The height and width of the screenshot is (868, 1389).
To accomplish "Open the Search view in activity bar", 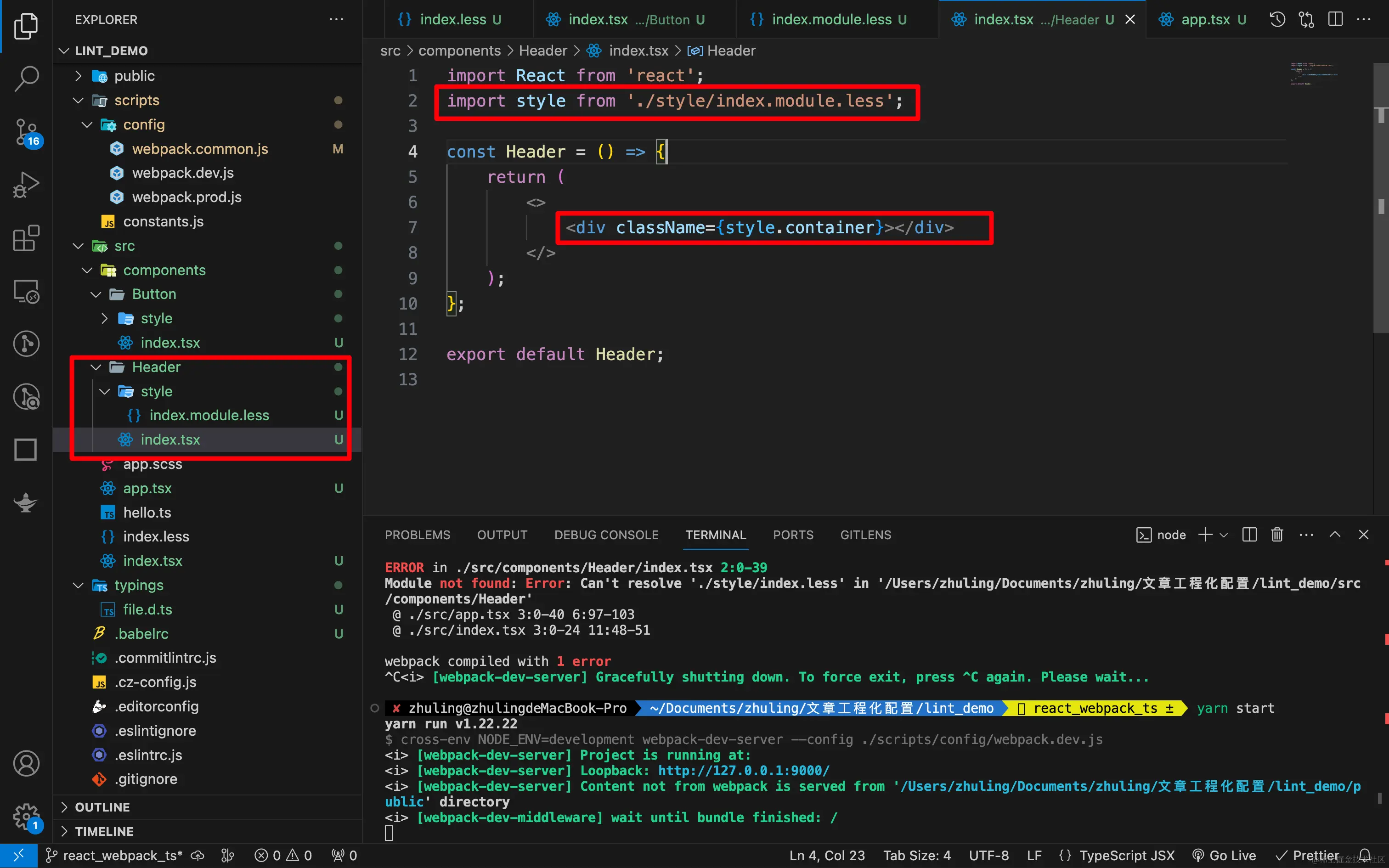I will [26, 79].
